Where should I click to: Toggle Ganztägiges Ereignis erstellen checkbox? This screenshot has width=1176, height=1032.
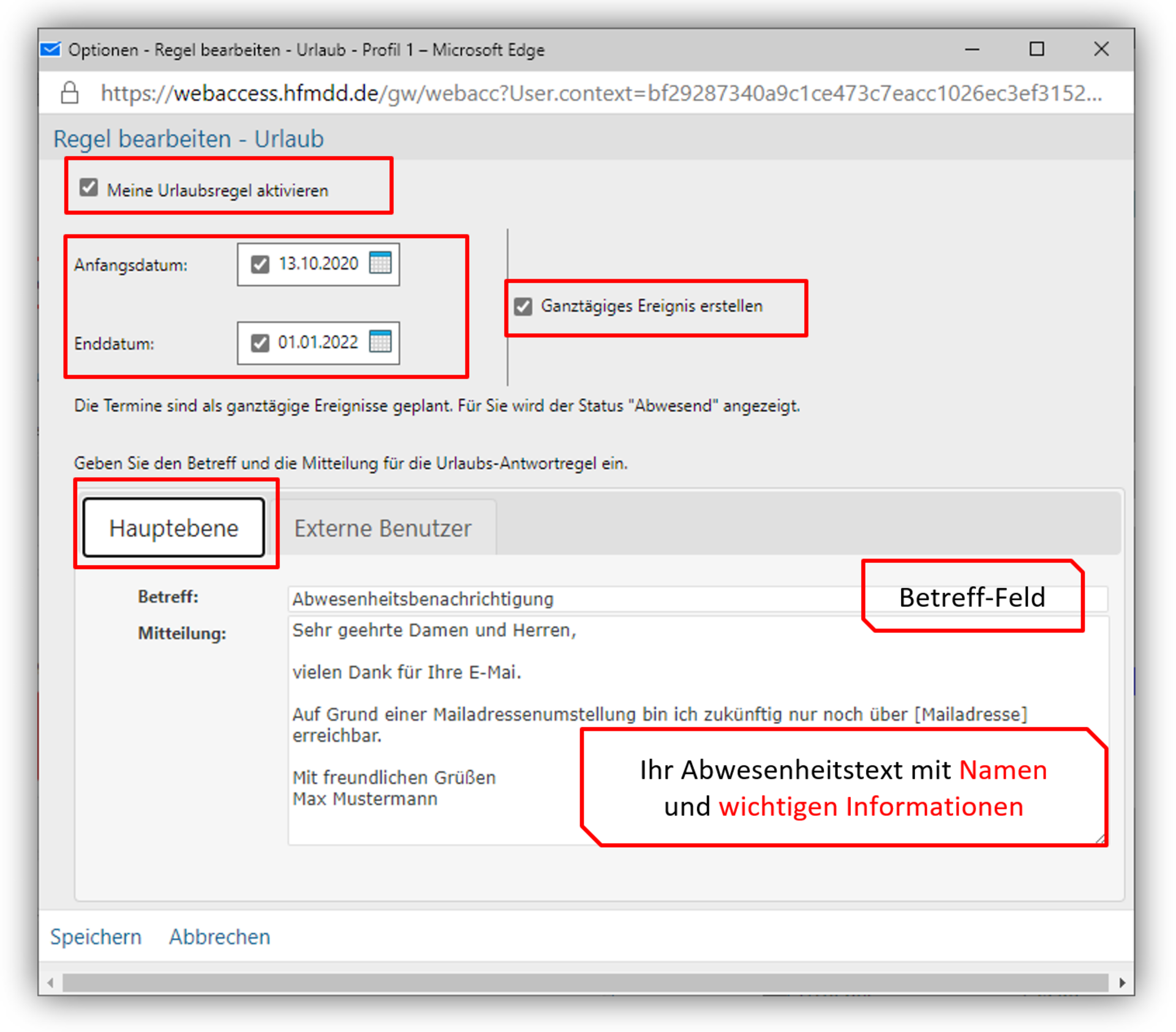pos(523,306)
